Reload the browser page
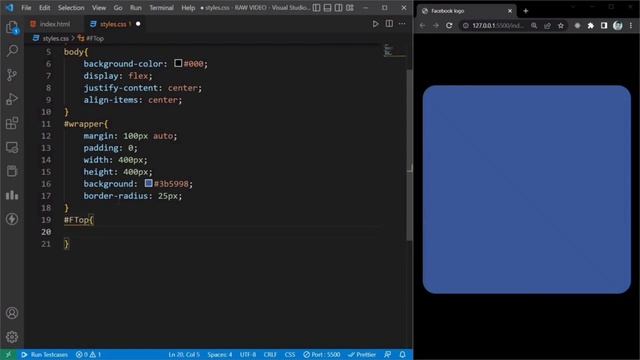The image size is (640, 360). click(449, 25)
